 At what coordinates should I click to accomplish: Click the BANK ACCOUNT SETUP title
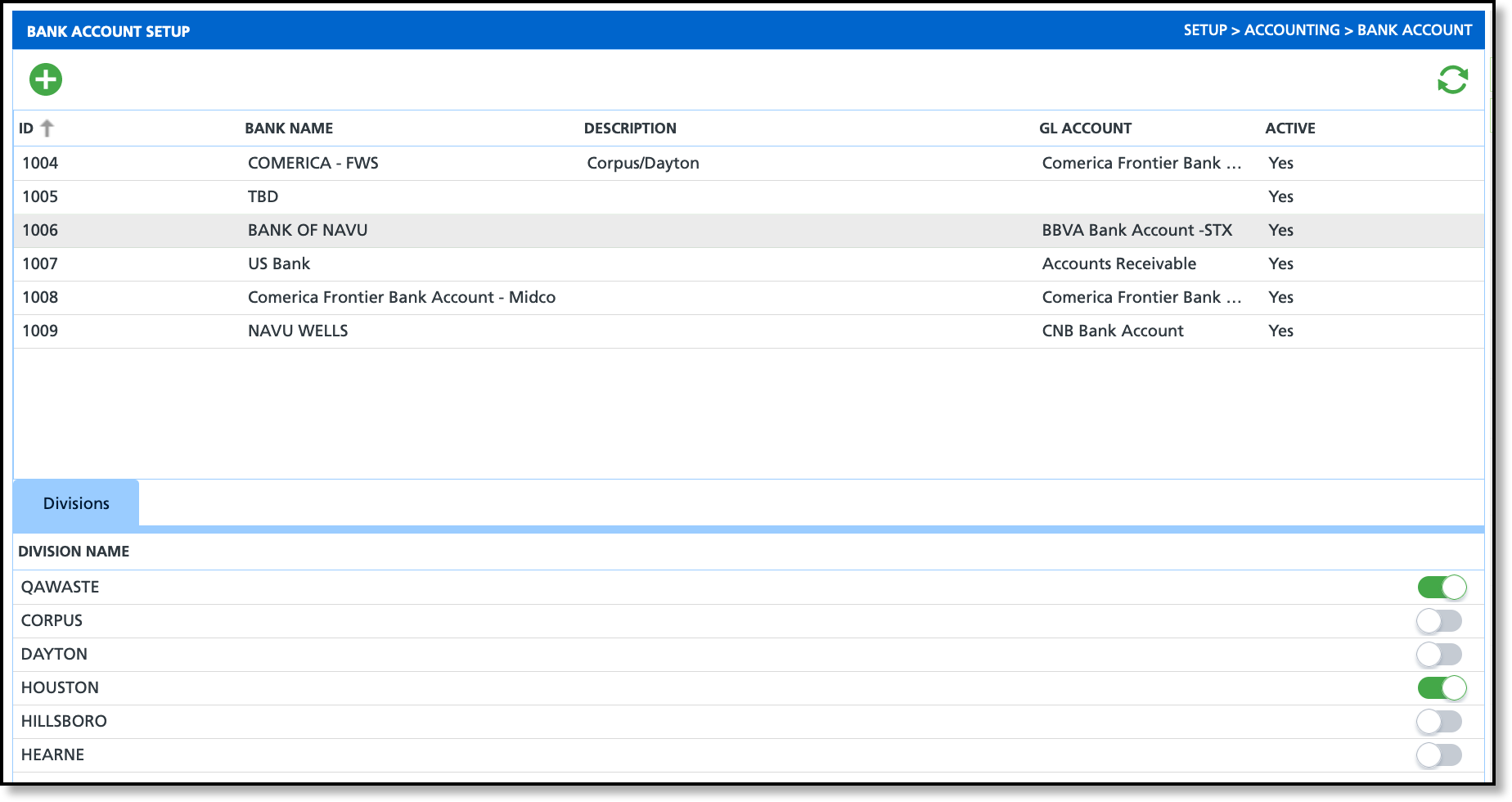point(108,31)
